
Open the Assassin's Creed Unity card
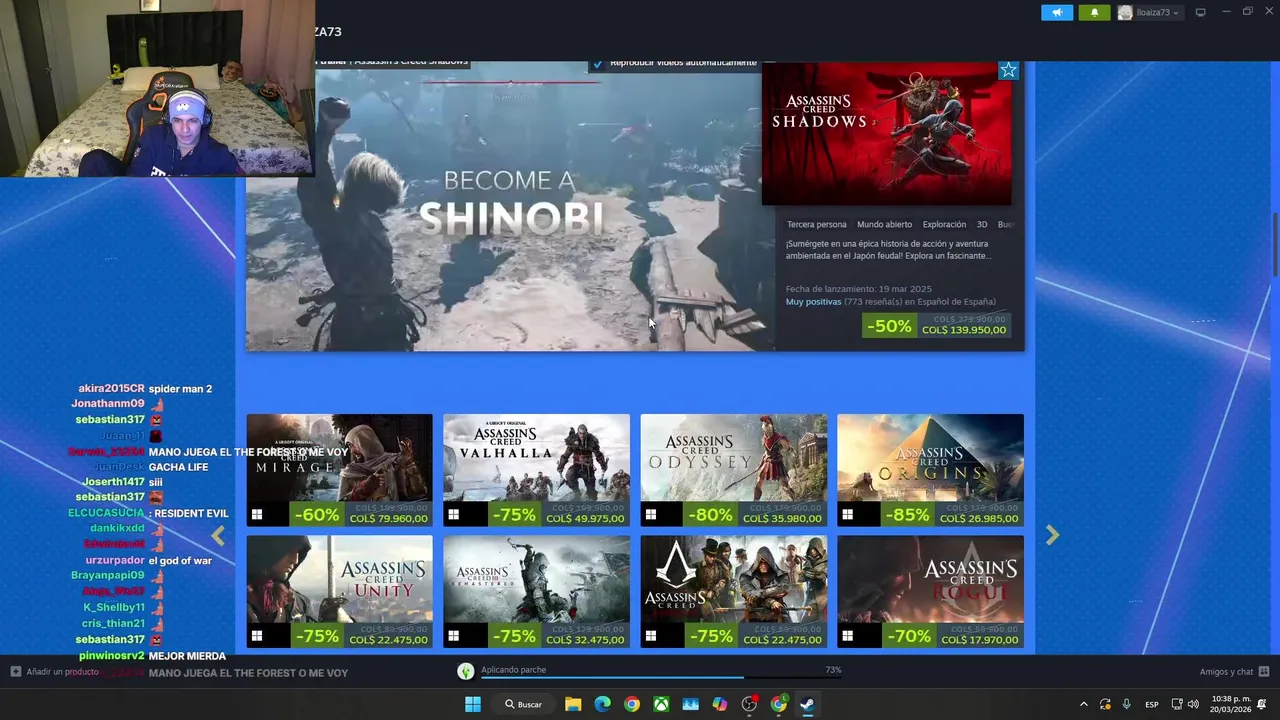click(x=339, y=591)
